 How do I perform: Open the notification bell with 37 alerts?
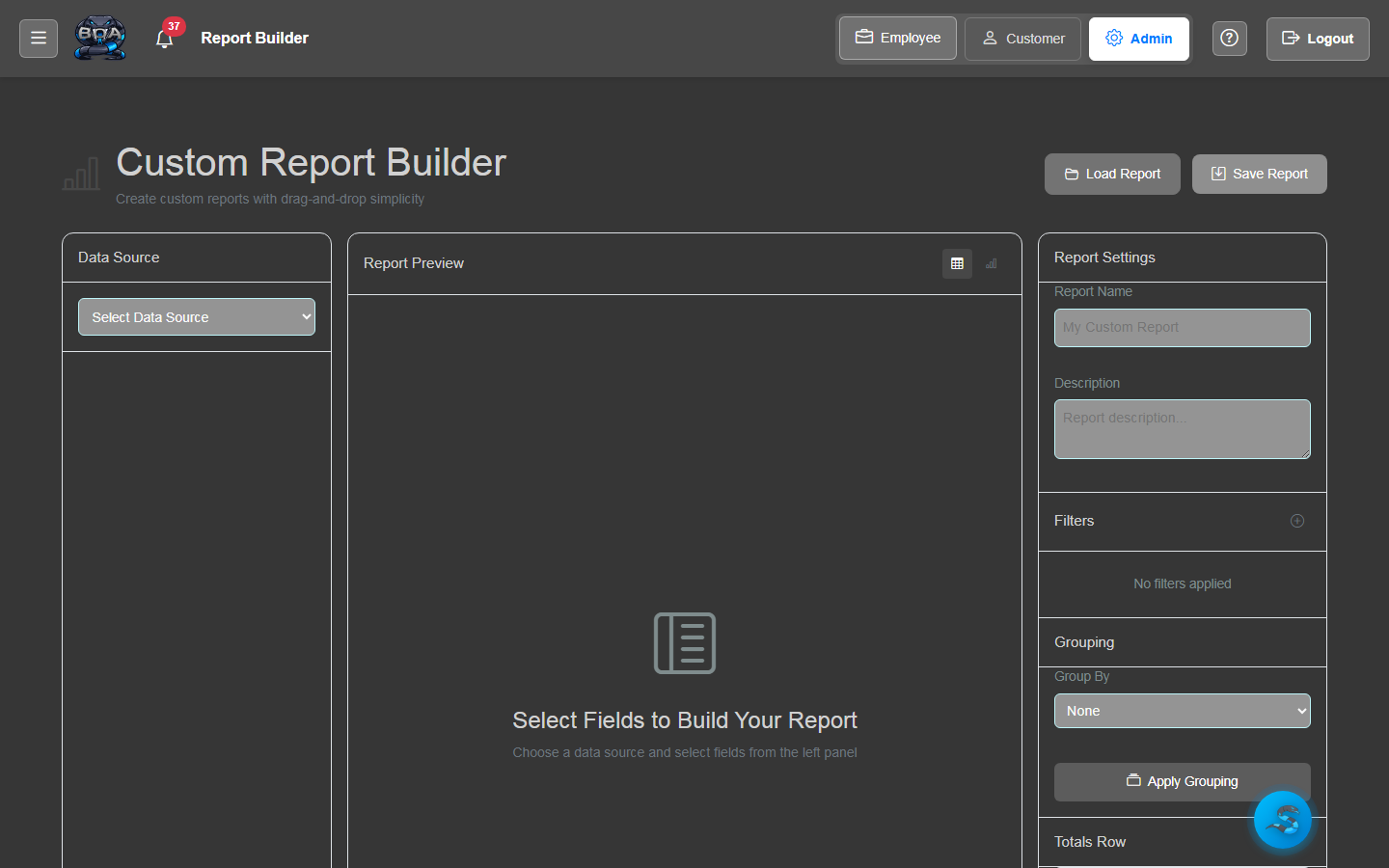pos(165,39)
